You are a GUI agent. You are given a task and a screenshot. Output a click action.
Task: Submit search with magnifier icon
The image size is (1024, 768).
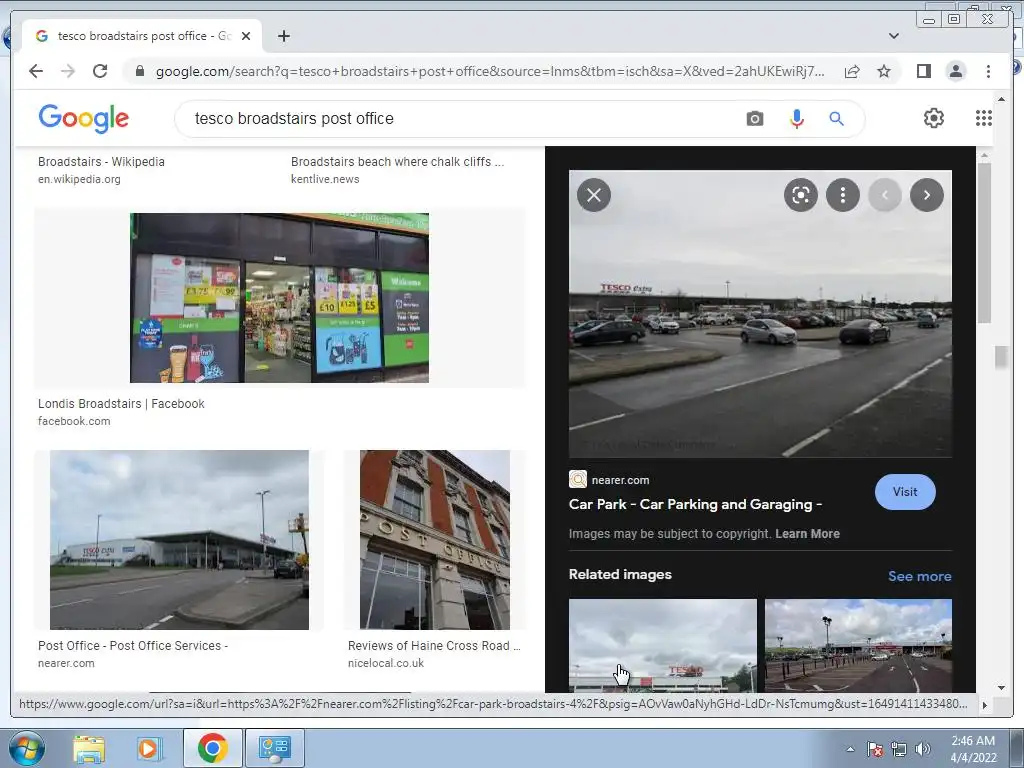pos(837,119)
